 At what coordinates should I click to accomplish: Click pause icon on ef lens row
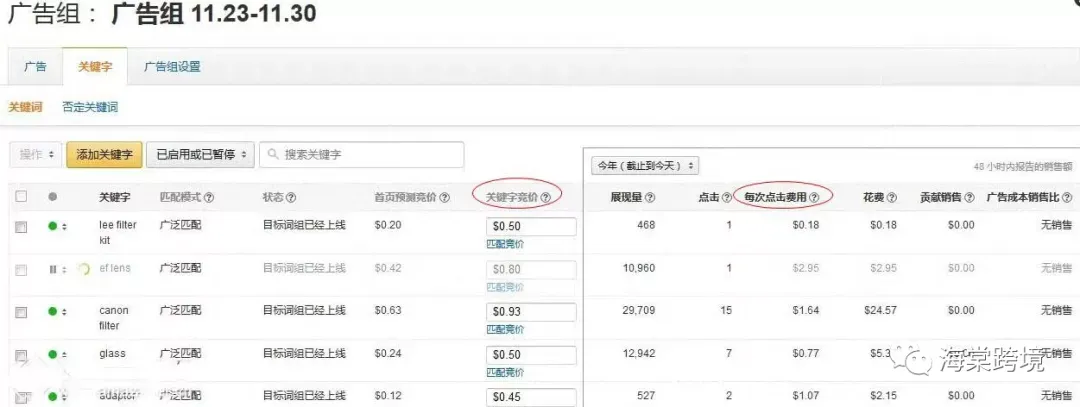(x=53, y=269)
